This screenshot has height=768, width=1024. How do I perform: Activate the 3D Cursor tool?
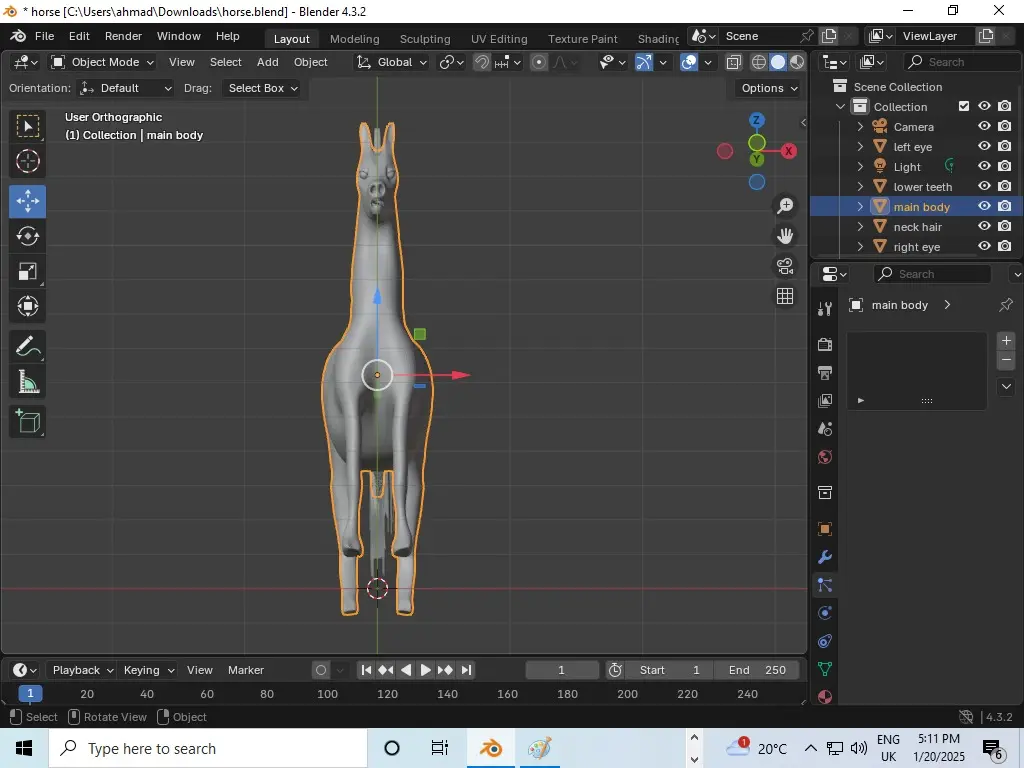27,161
